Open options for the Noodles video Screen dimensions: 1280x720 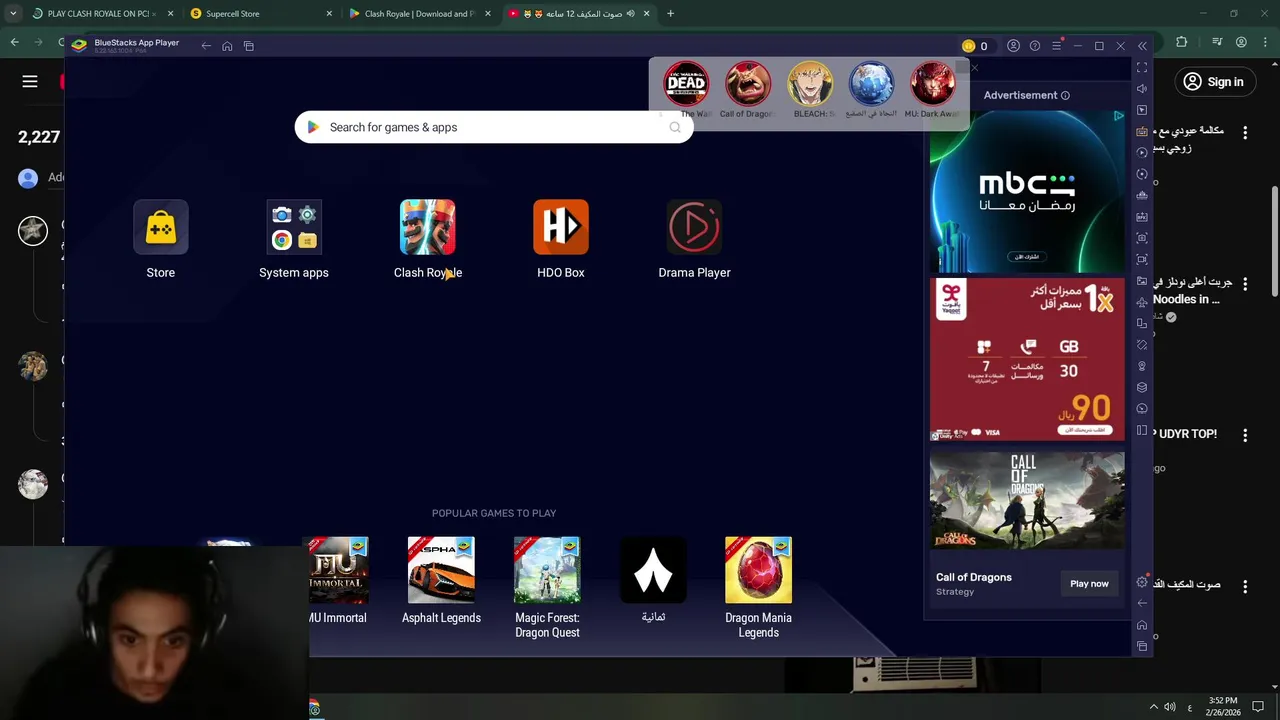1245,284
